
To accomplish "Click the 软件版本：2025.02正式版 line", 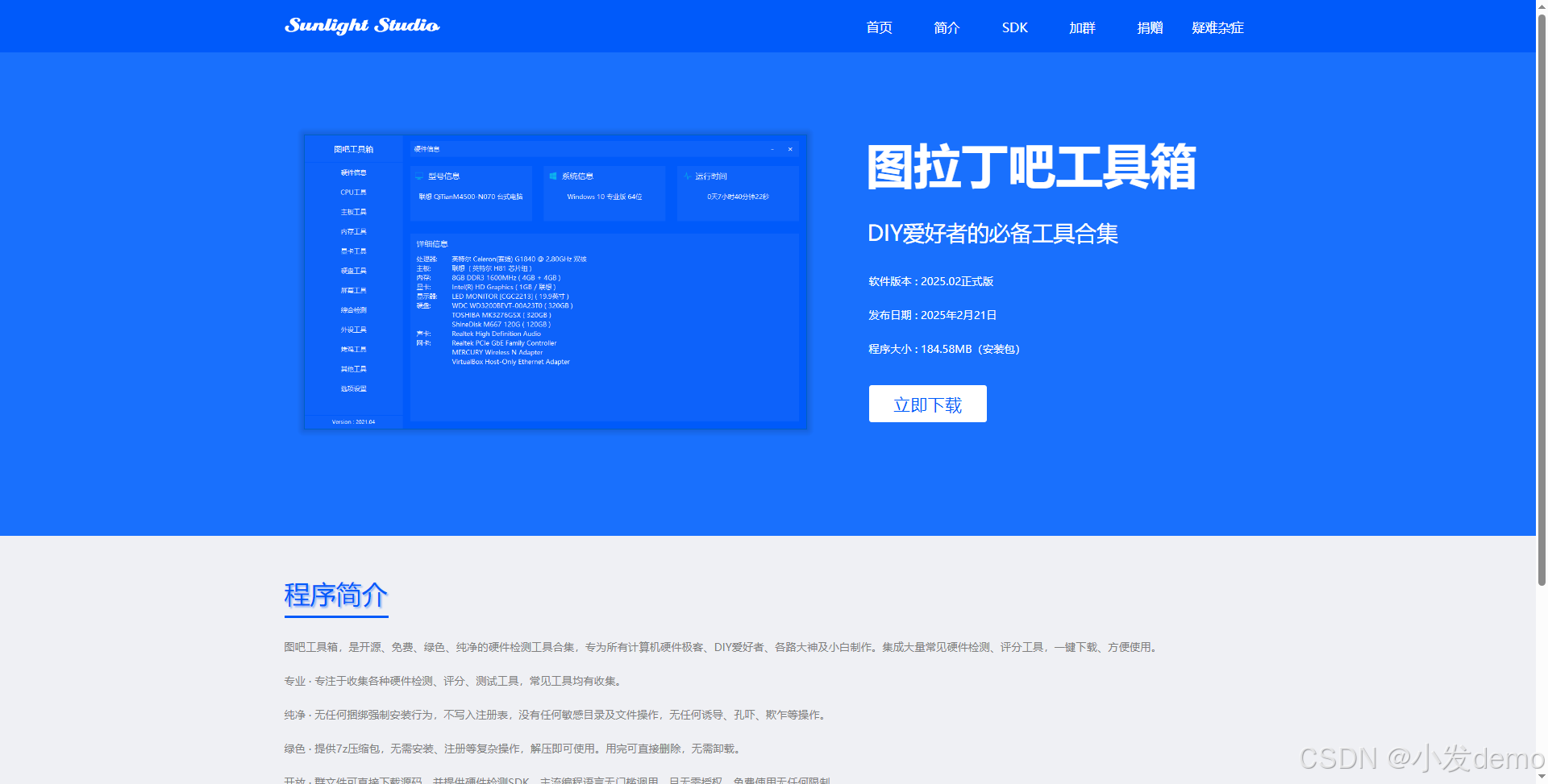I will [930, 281].
